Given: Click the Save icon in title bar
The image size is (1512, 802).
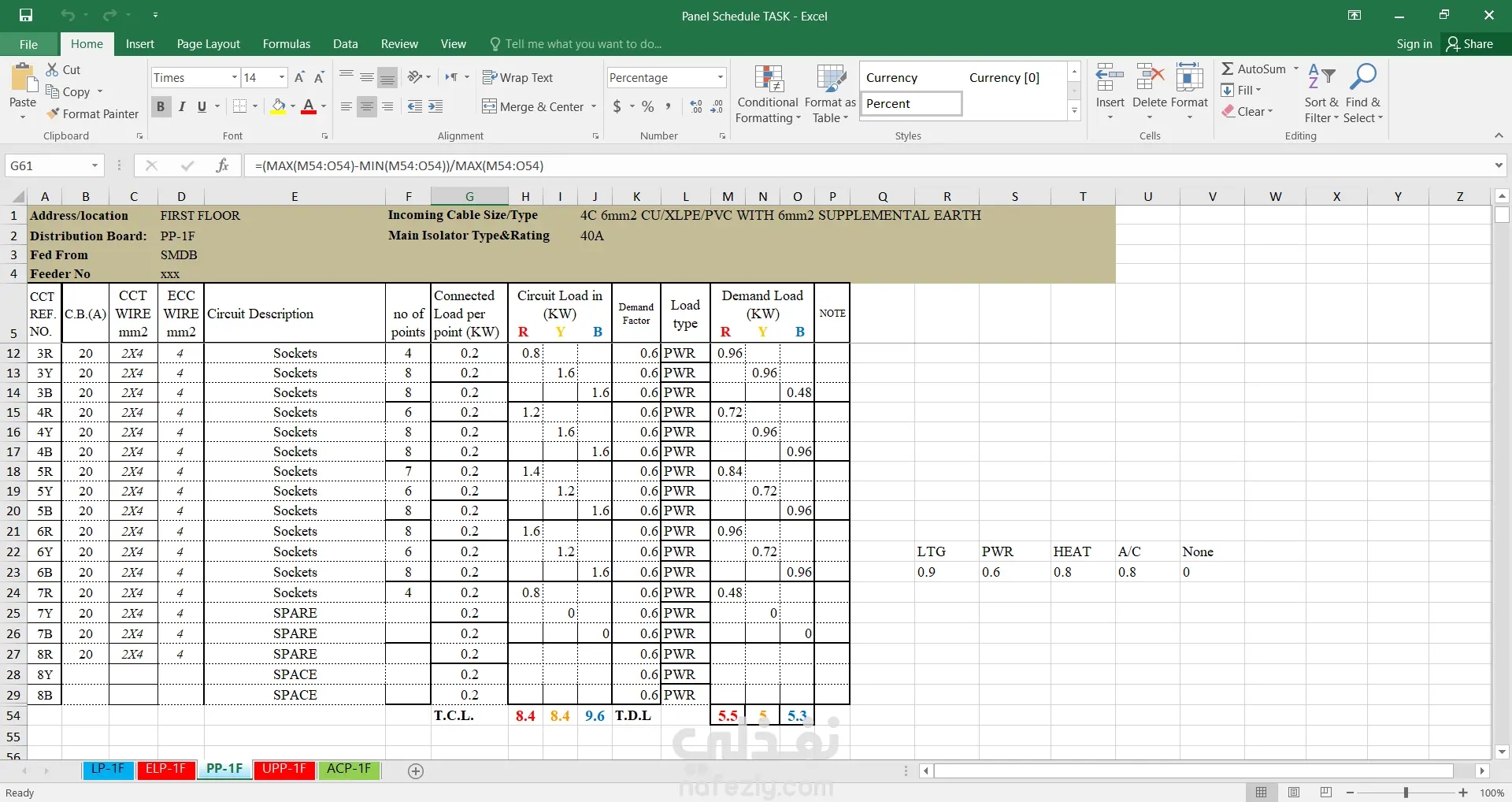Looking at the screenshot, I should coord(26,15).
